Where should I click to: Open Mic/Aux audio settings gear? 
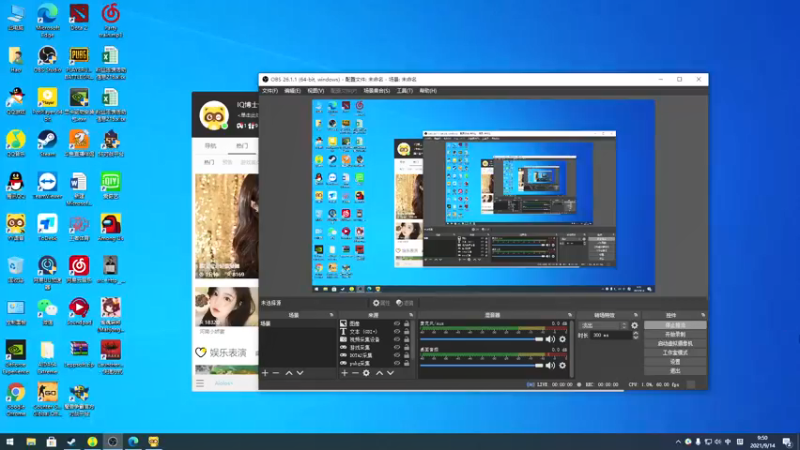click(x=562, y=339)
